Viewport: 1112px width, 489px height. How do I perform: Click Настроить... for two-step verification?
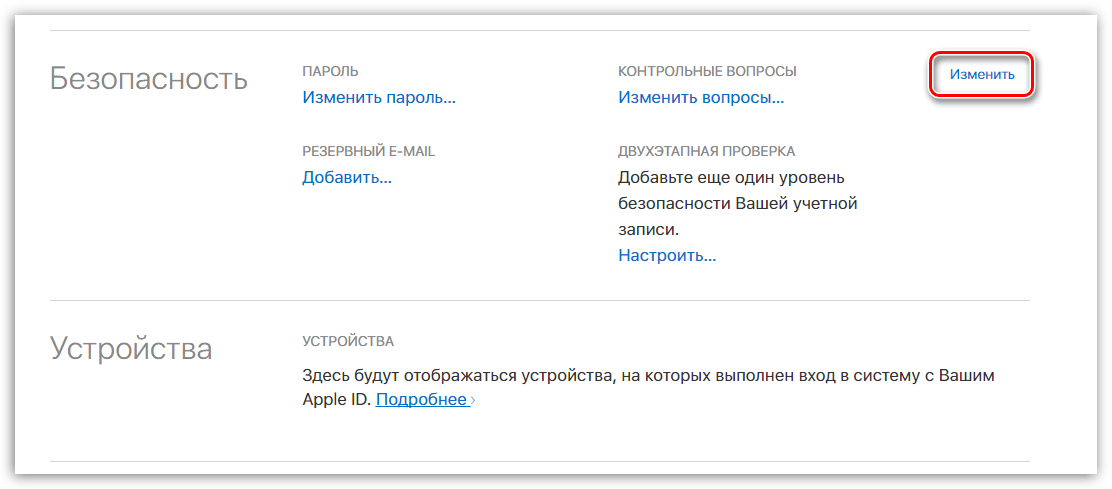(666, 255)
